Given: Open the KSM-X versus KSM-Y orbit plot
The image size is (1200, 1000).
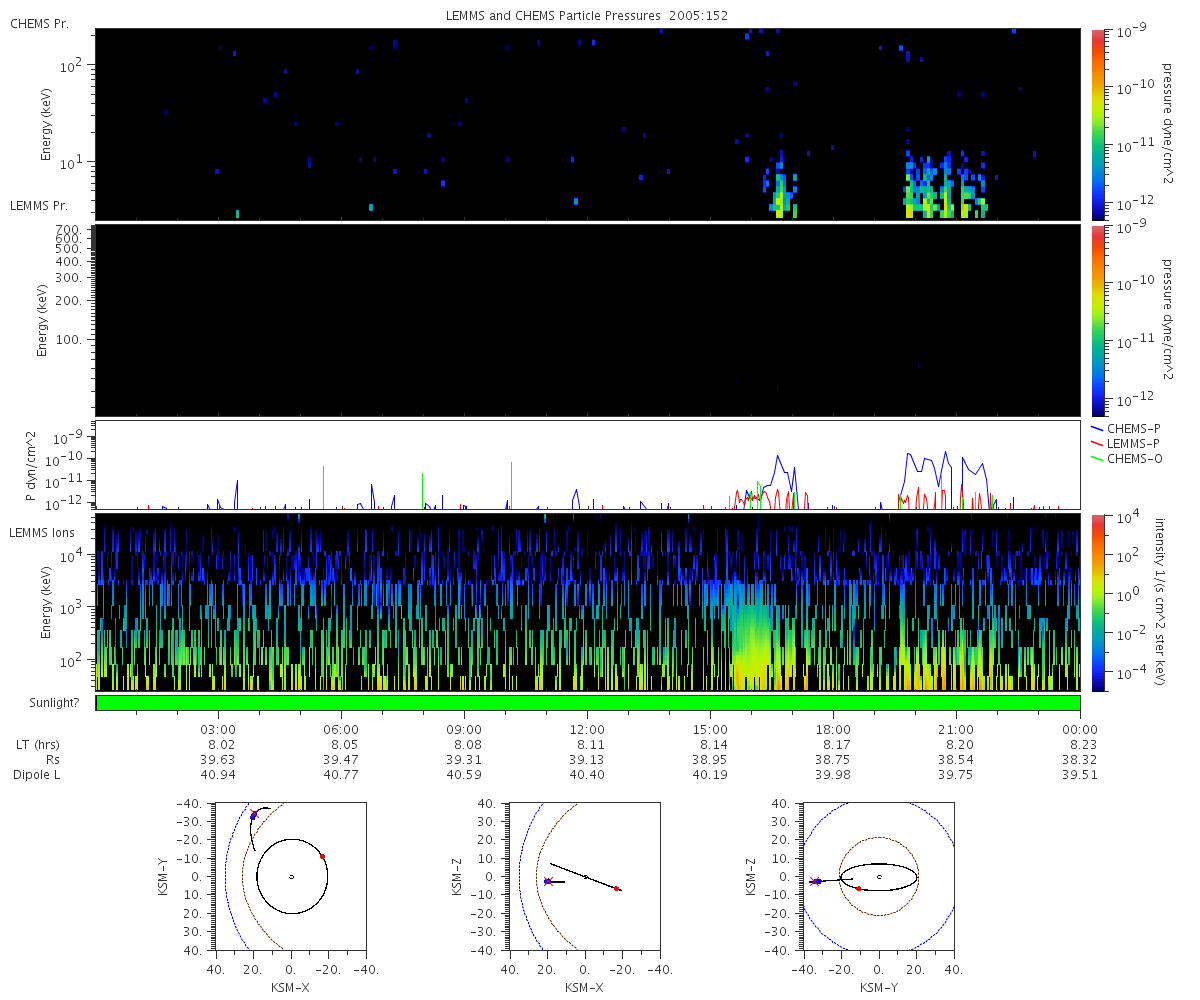Looking at the screenshot, I should point(291,876).
